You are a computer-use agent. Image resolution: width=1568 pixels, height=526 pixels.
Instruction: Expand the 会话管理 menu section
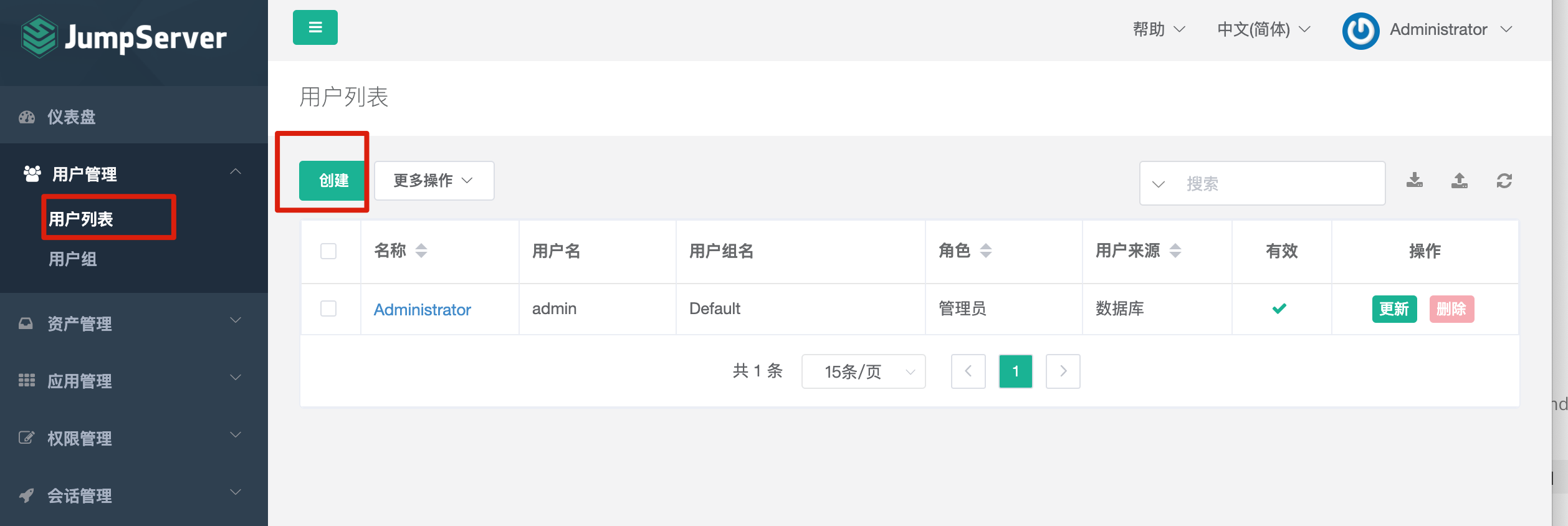pyautogui.click(x=134, y=495)
